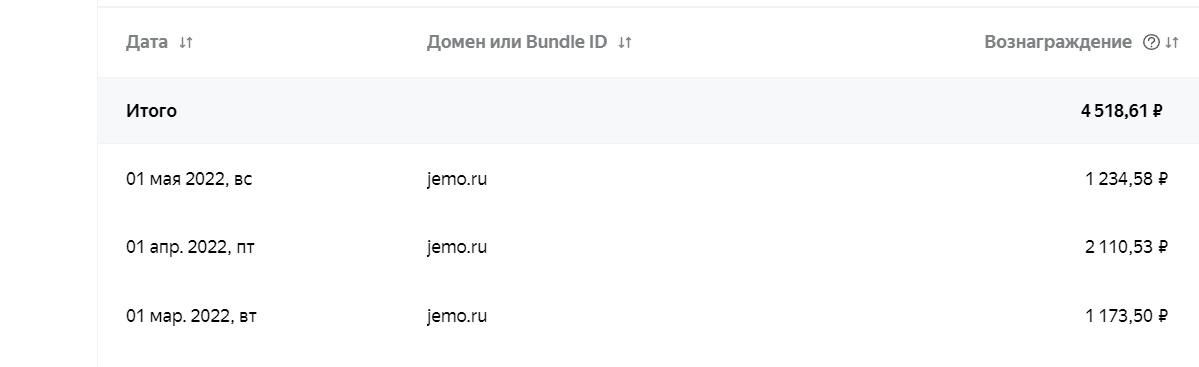This screenshot has width=1199, height=367.
Task: Click the total amount 4 518,61
Action: click(x=1114, y=111)
